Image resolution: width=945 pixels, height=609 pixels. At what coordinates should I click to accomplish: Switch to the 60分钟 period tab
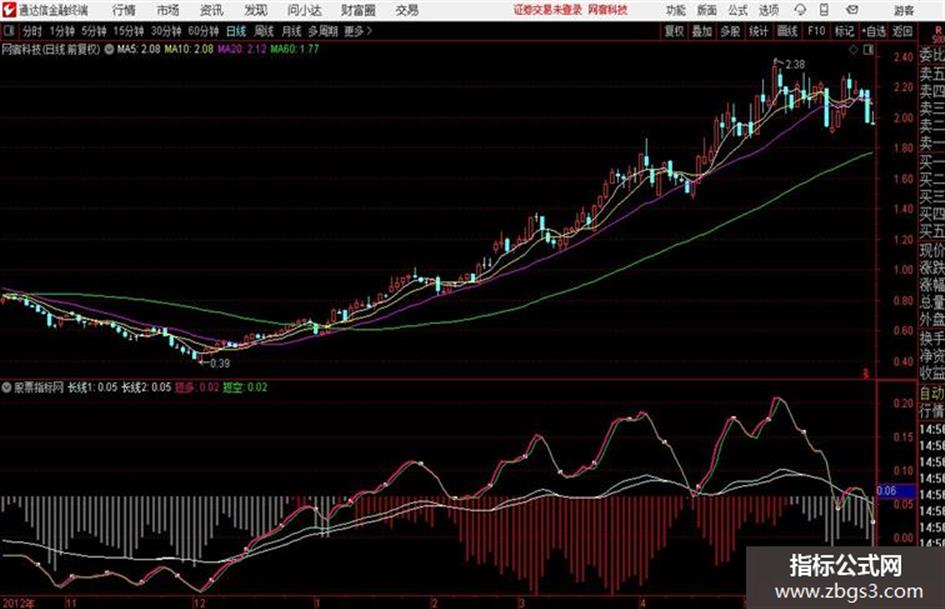pos(203,31)
